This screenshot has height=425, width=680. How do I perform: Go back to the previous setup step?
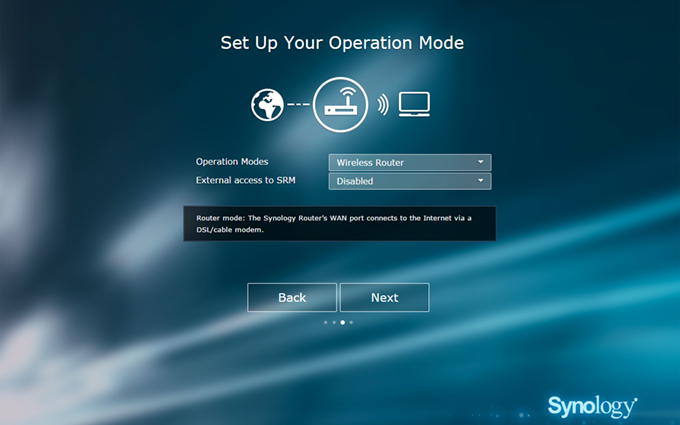[x=292, y=298]
